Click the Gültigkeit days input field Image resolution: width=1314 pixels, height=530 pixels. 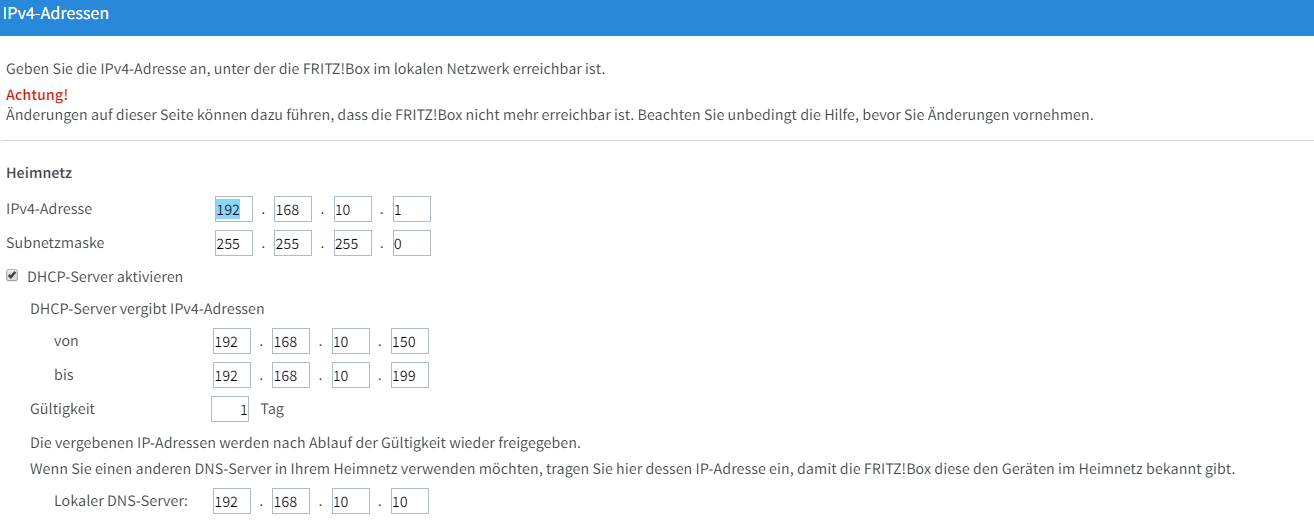point(230,409)
